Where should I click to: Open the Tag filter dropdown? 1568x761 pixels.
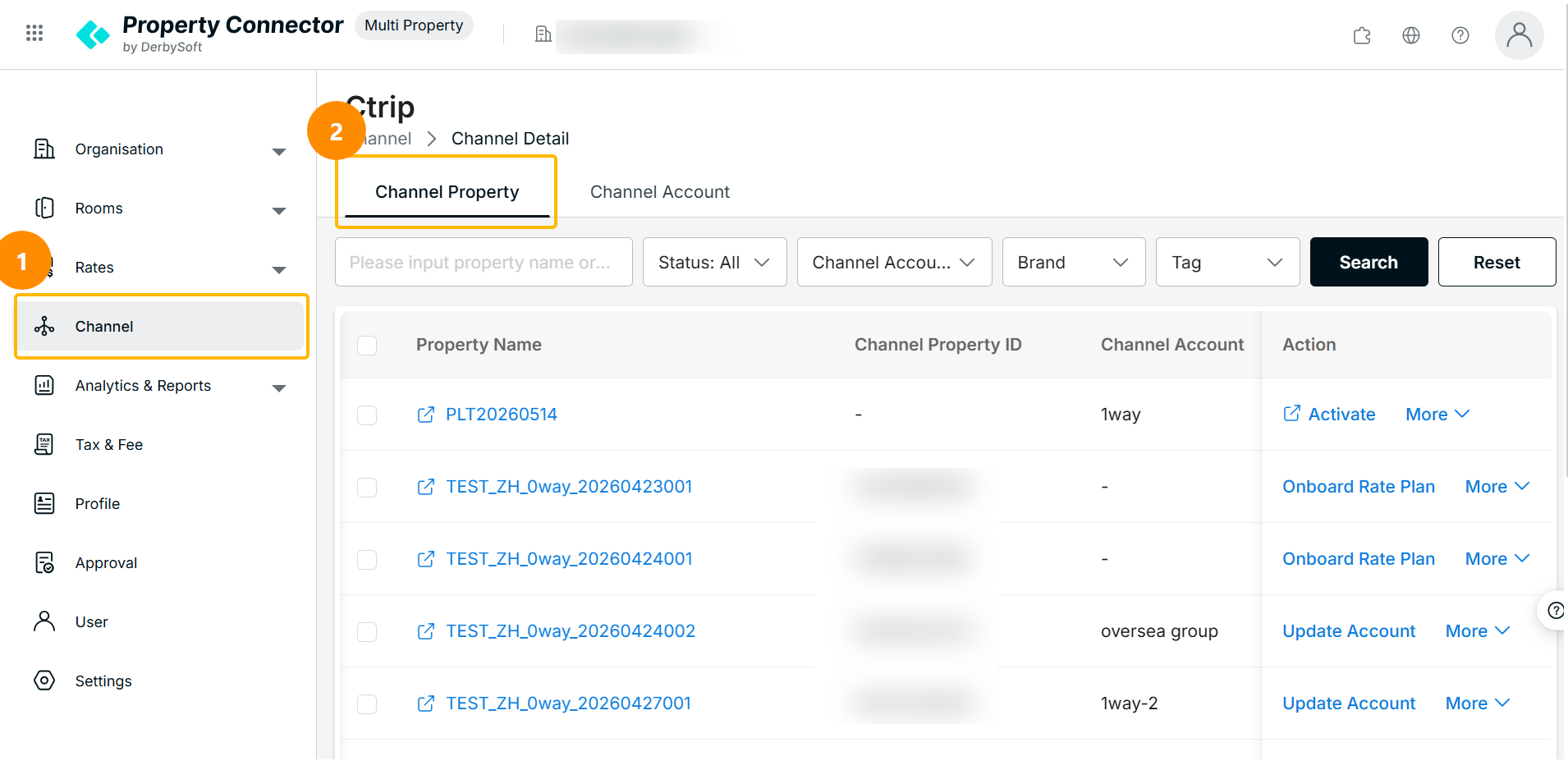[x=1228, y=262]
